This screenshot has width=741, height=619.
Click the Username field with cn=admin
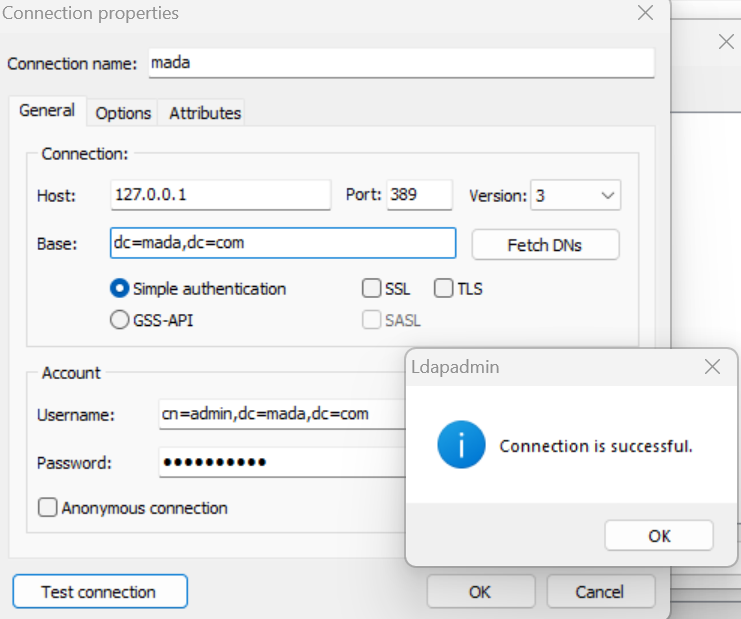coord(282,414)
